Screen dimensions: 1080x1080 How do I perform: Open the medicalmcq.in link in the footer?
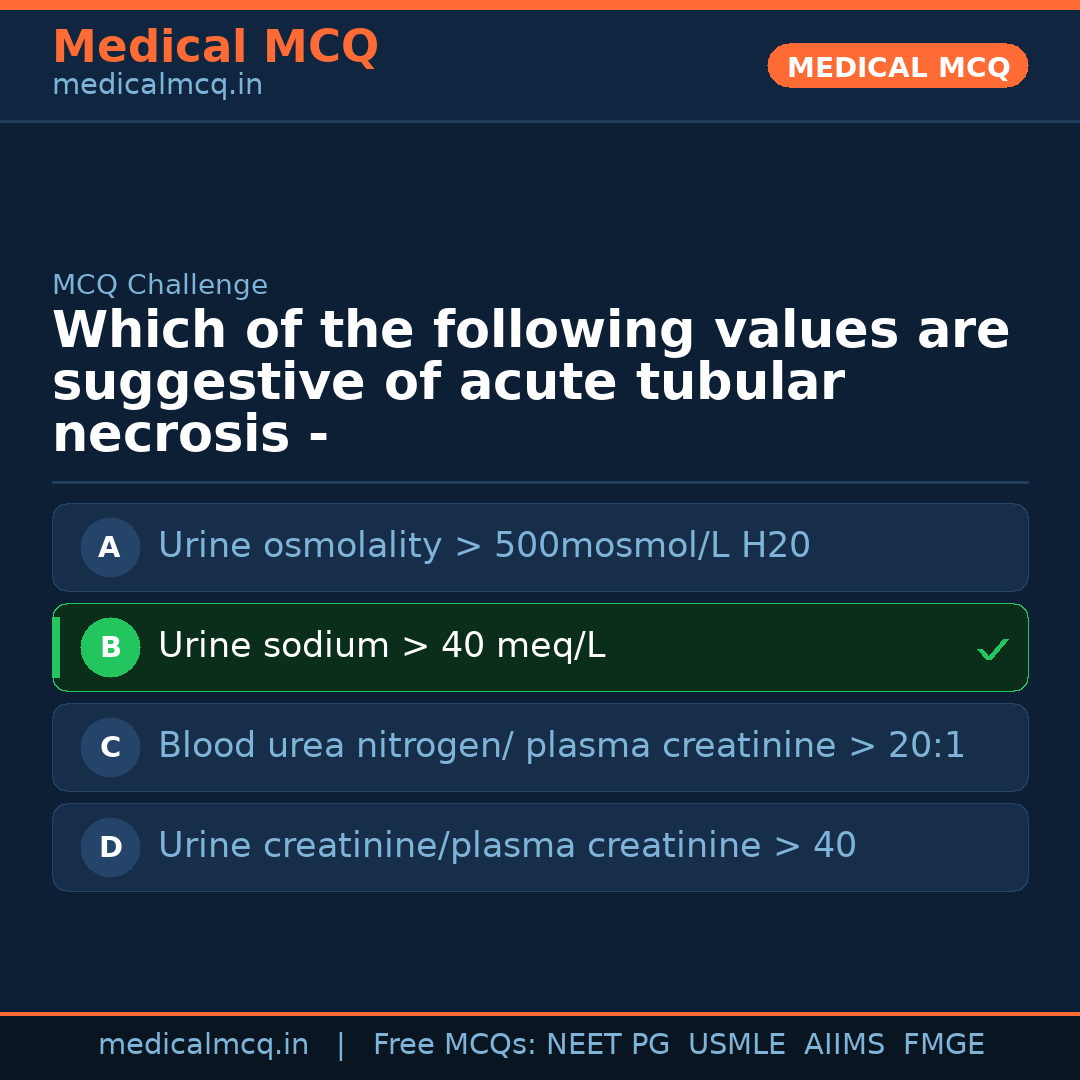(x=203, y=1045)
